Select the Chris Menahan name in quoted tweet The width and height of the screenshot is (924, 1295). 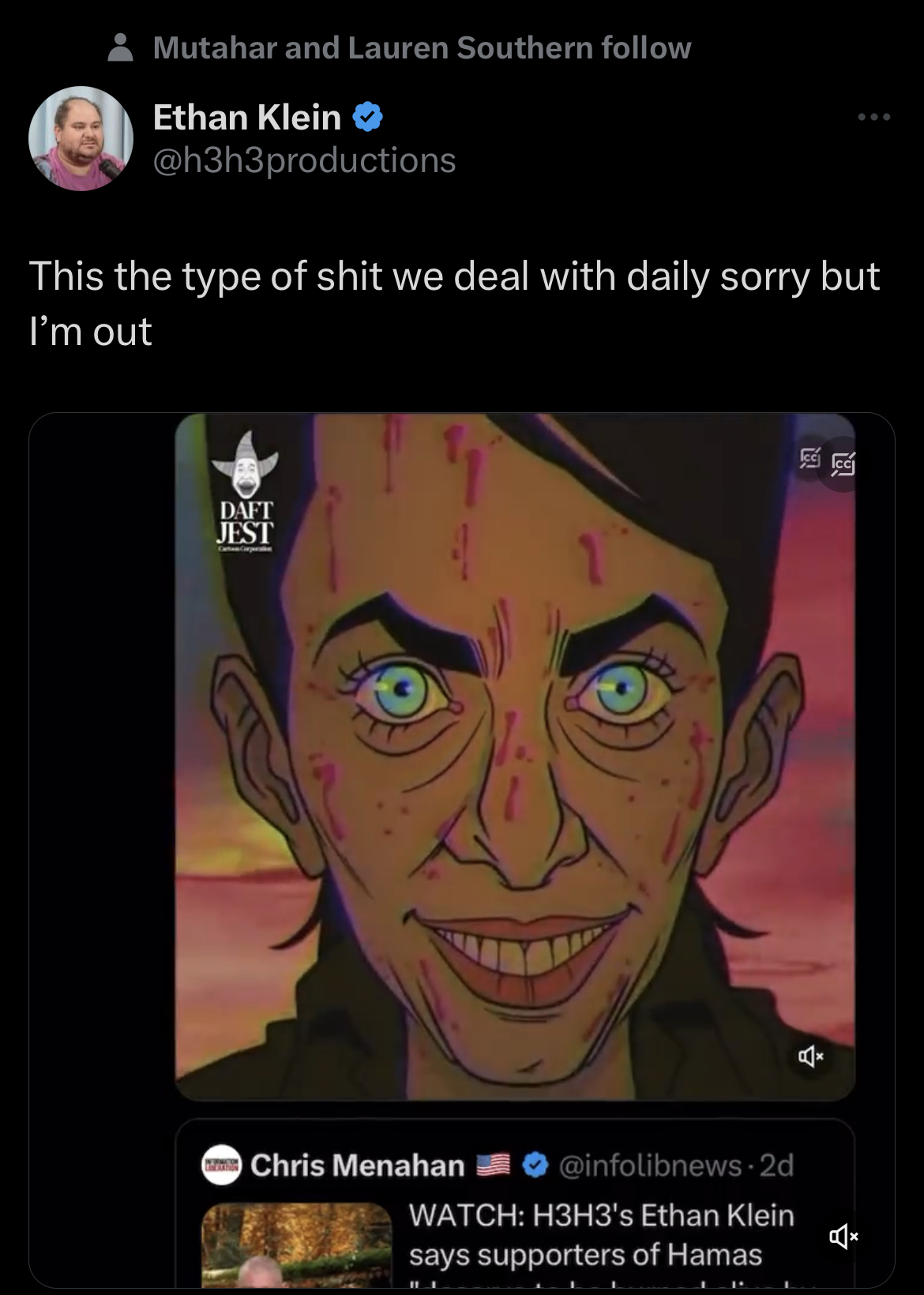(358, 1165)
